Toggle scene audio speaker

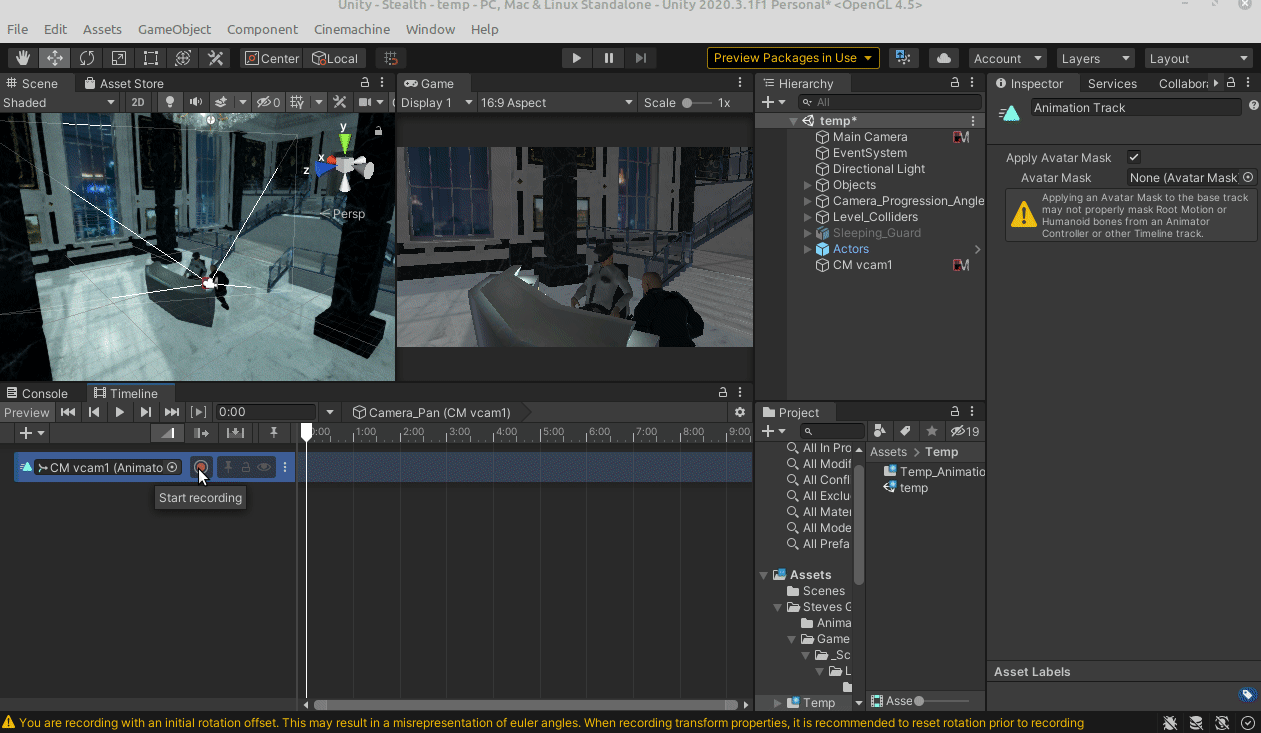(x=196, y=102)
